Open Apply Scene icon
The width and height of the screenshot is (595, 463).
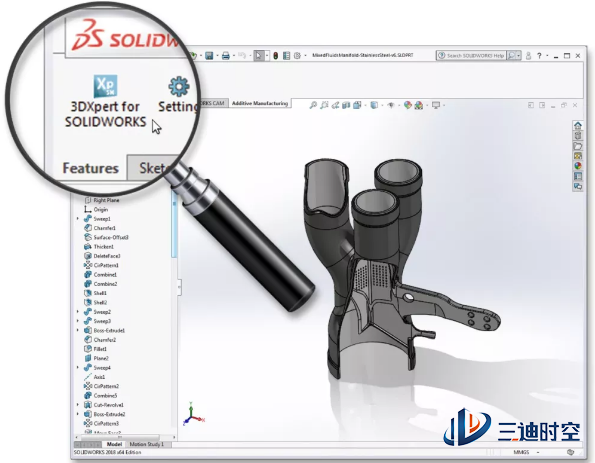[419, 105]
